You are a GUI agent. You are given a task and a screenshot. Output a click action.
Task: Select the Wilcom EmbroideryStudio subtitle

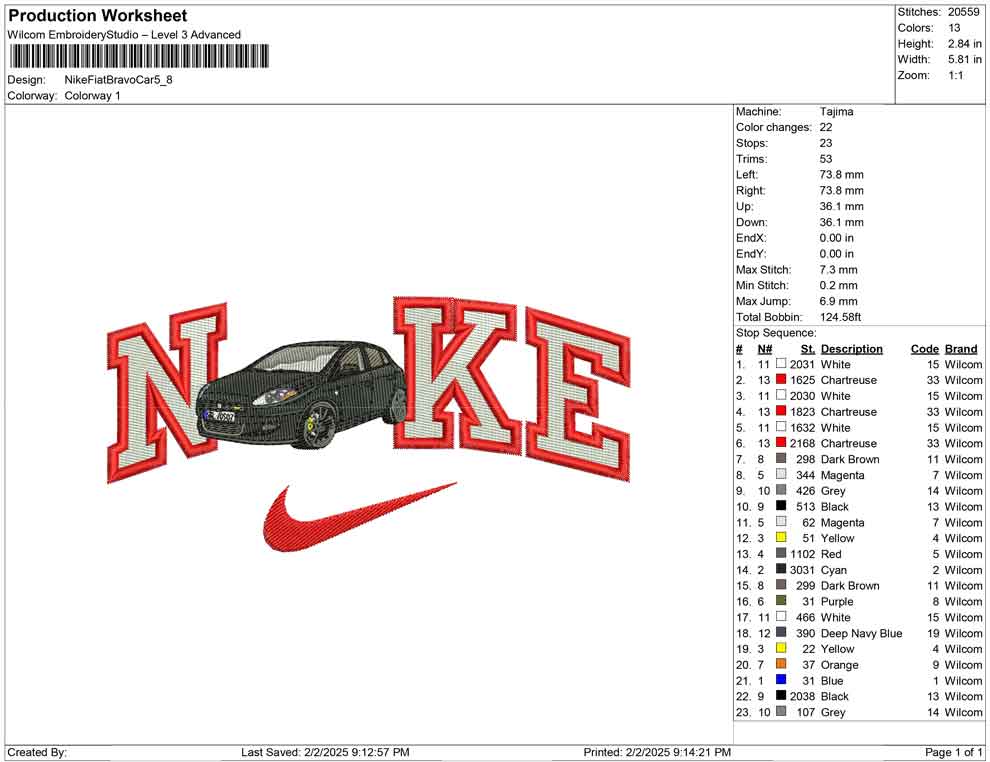[124, 35]
